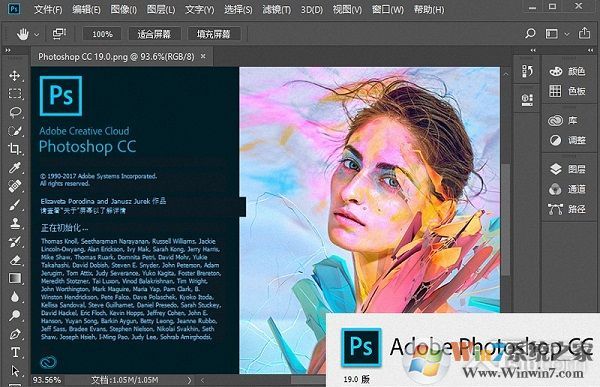Image resolution: width=600 pixels, height=387 pixels.
Task: Close the Photoshop CC 19.0.png tab
Action: click(203, 56)
